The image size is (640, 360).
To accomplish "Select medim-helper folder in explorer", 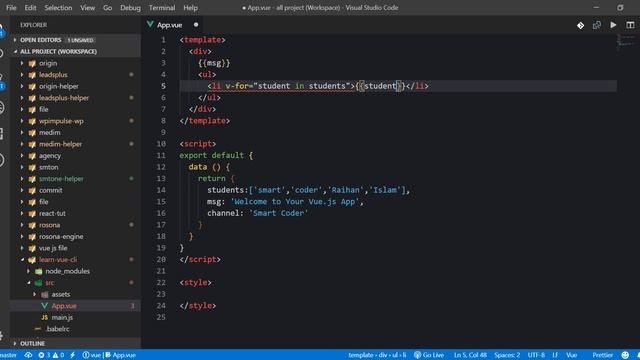I will pyautogui.click(x=60, y=144).
